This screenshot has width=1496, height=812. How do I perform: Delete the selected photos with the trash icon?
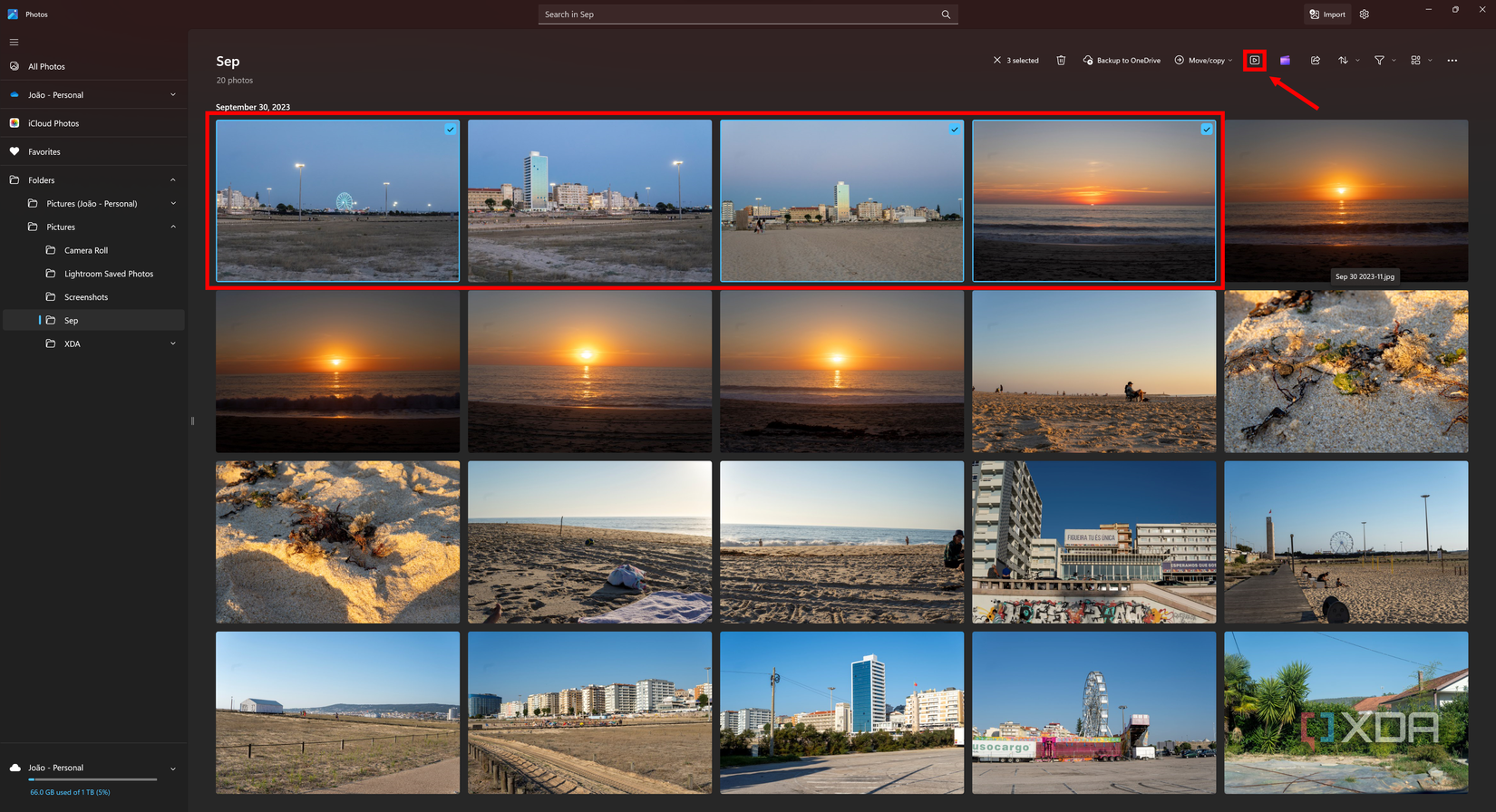(x=1061, y=61)
